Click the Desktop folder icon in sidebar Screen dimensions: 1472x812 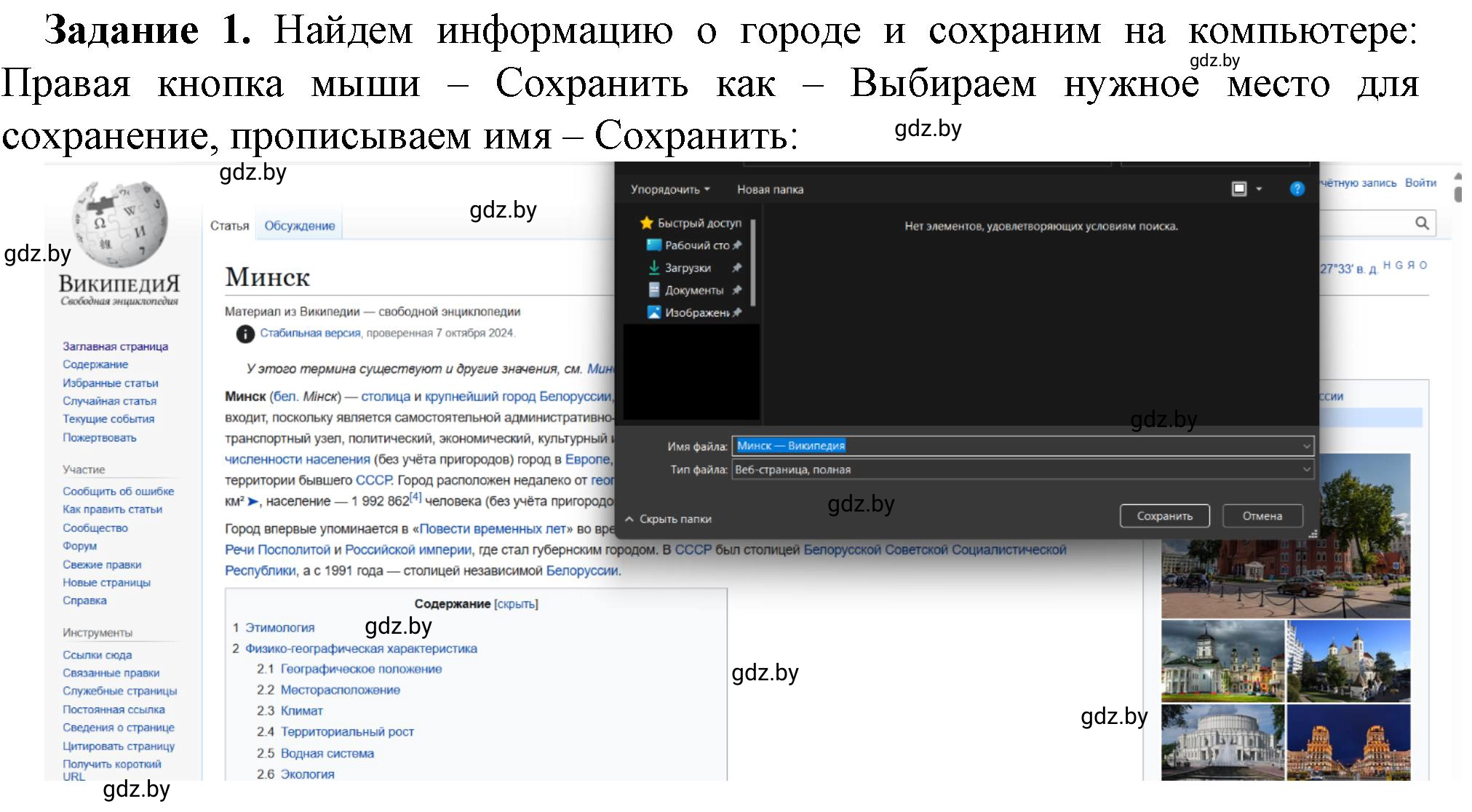tap(653, 245)
